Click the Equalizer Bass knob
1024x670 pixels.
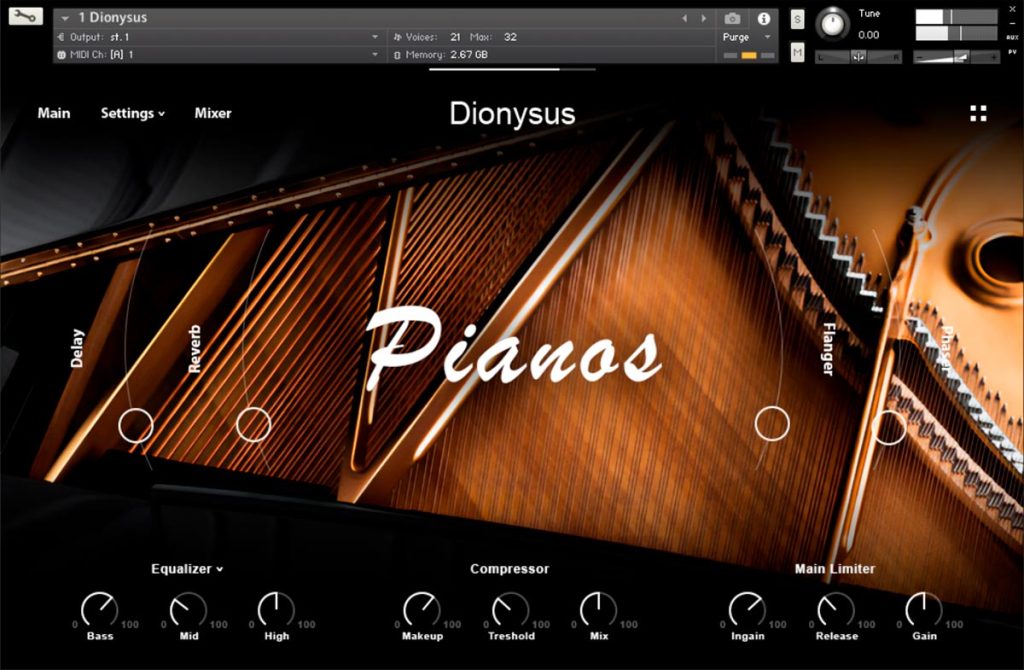[99, 610]
